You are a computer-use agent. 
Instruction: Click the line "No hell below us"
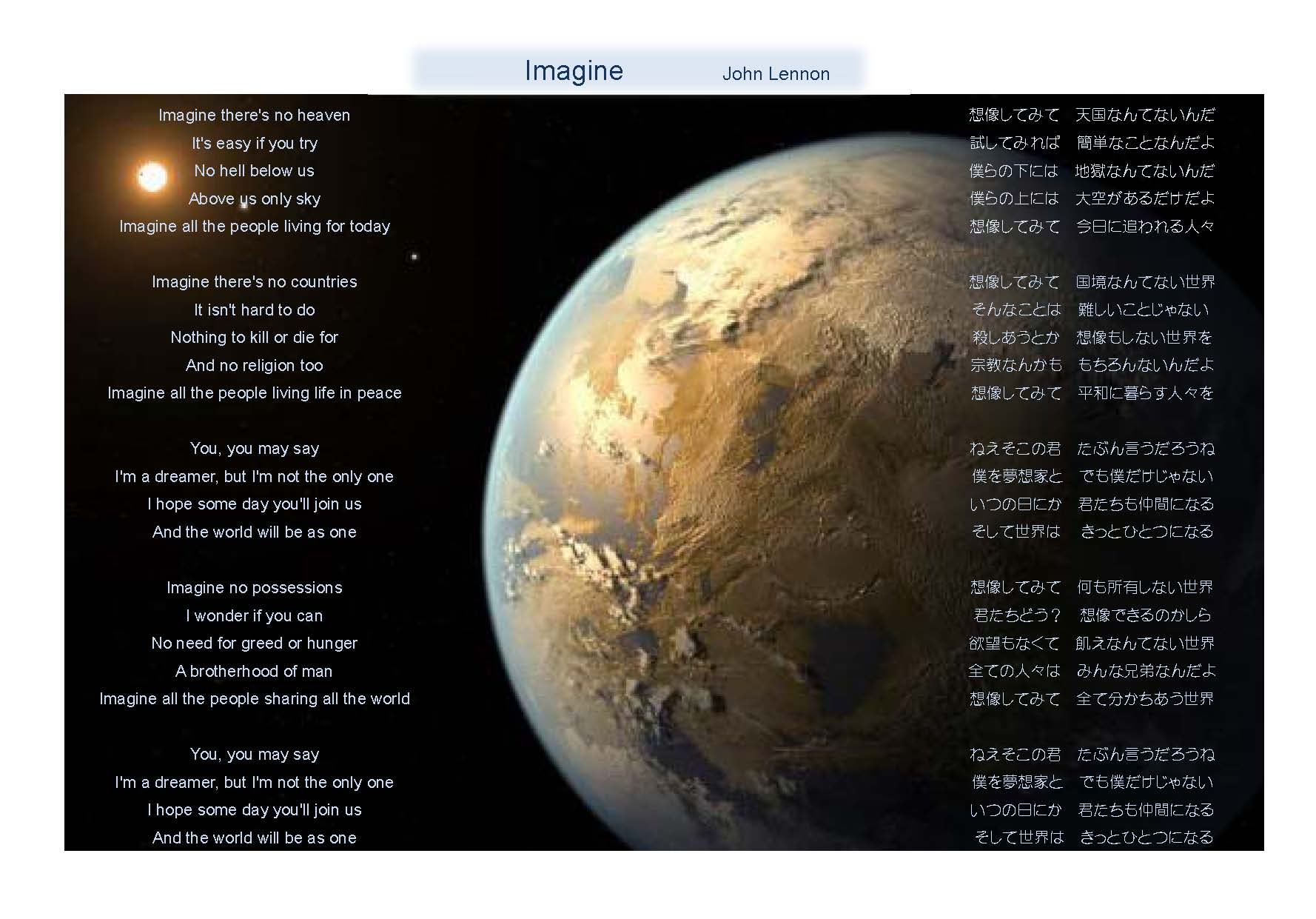click(x=254, y=171)
